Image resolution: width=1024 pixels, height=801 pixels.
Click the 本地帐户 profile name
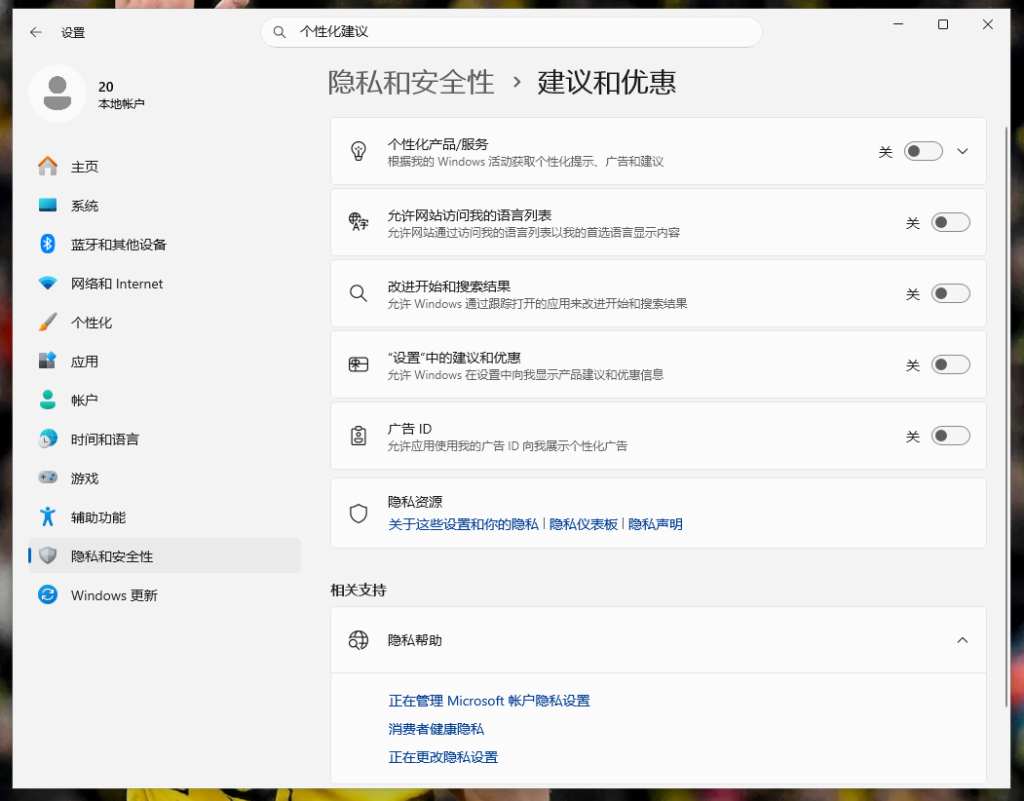[121, 104]
